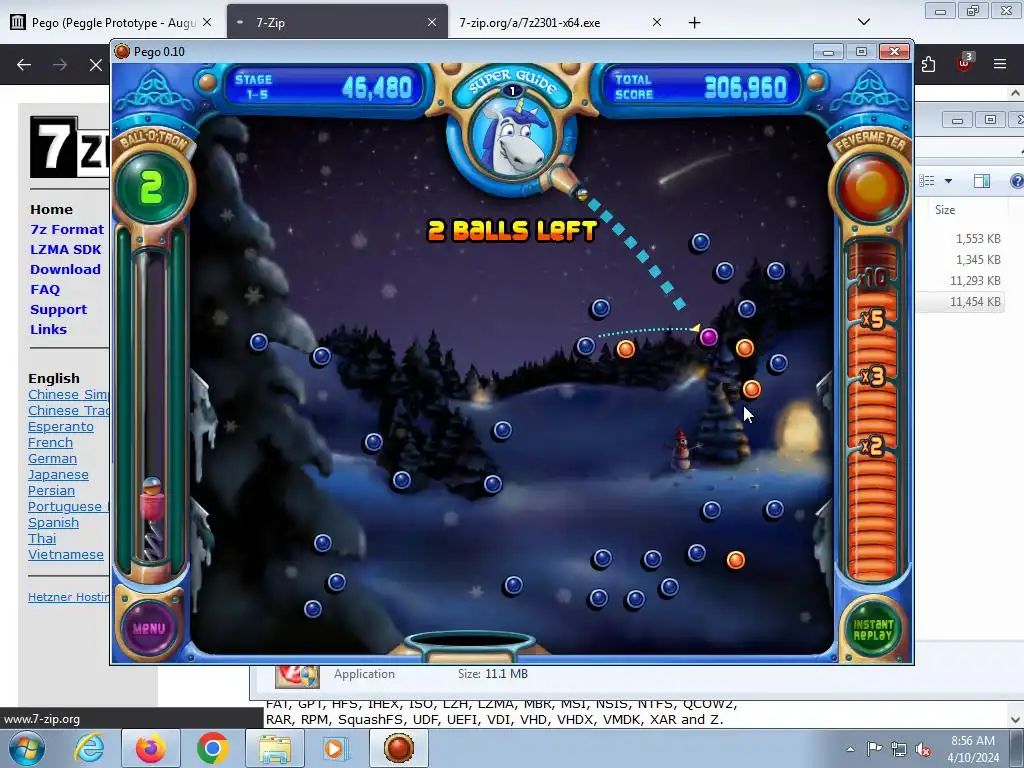Stop page loading with the X button
The image size is (1024, 768).
pyautogui.click(x=95, y=65)
